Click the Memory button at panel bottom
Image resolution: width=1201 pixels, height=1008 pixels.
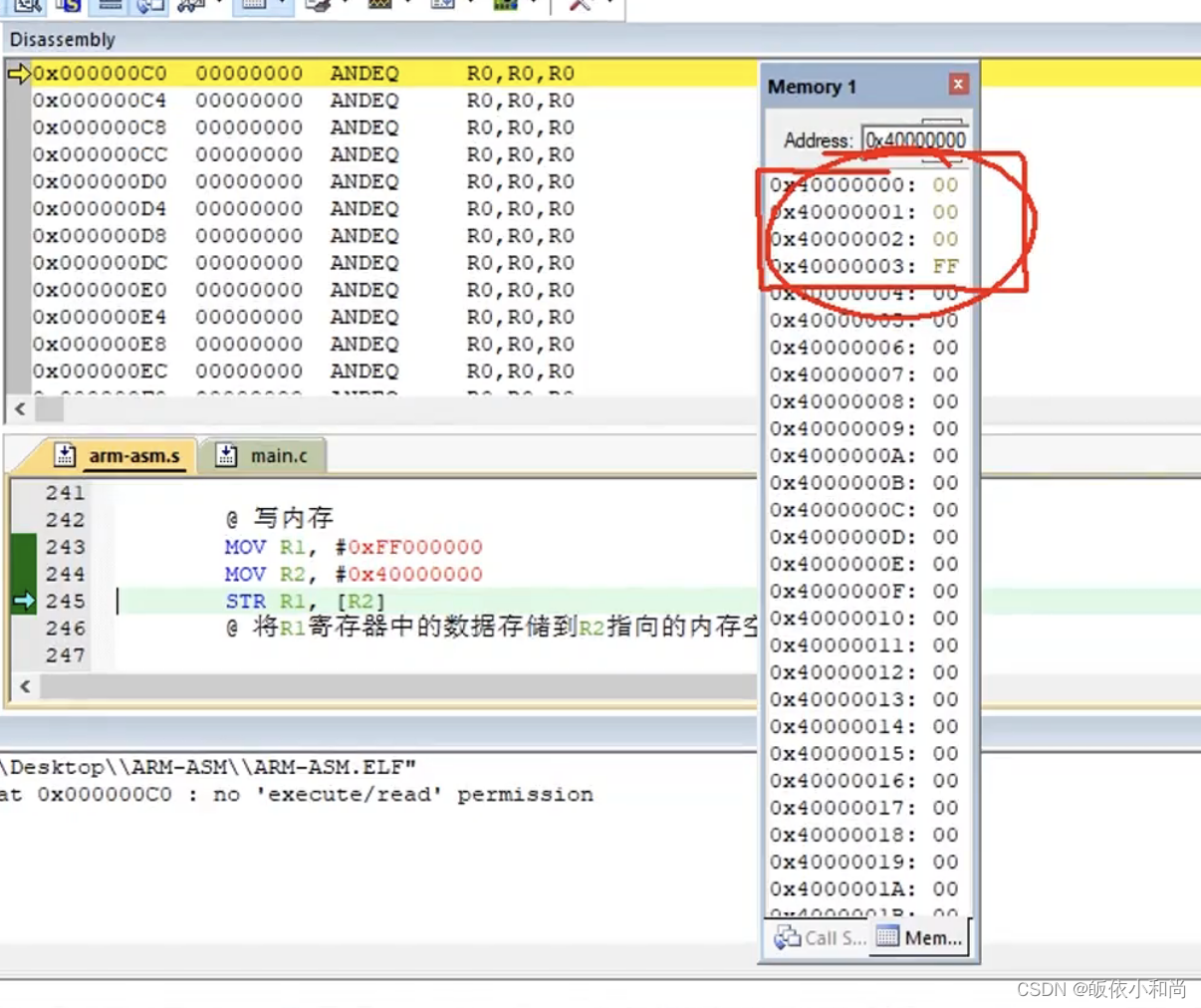917,936
